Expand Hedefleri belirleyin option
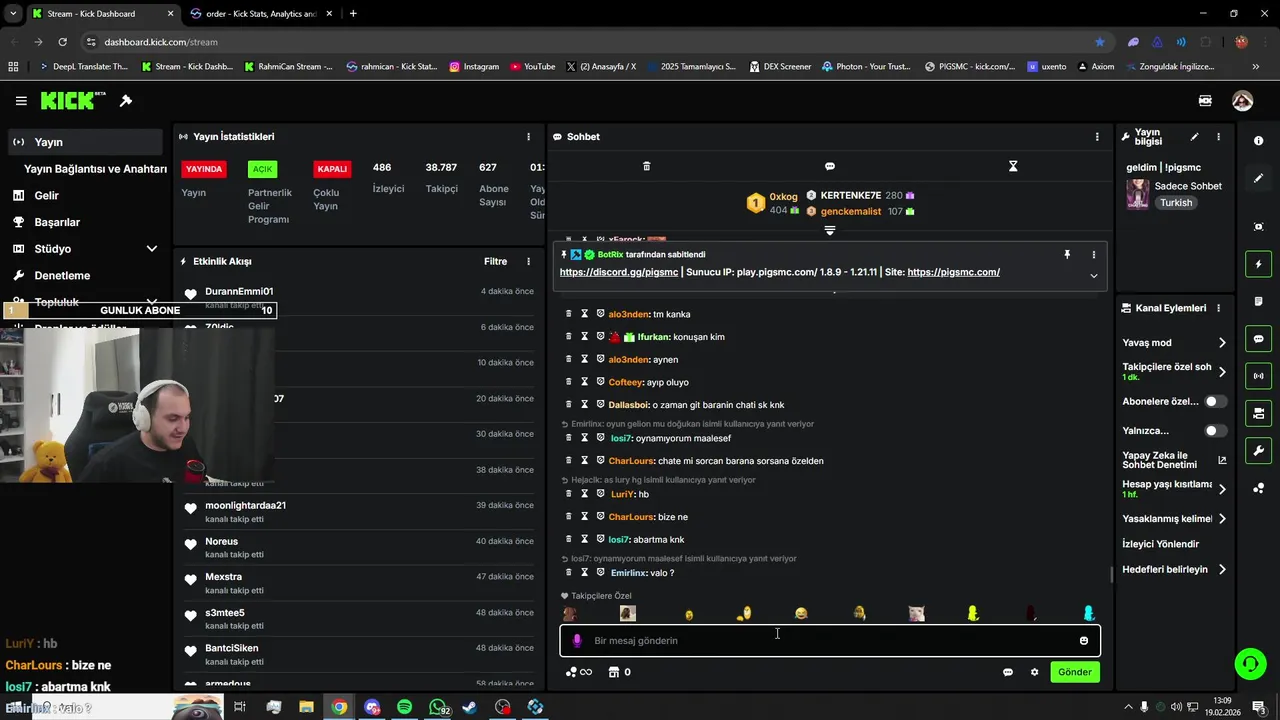This screenshot has height=720, width=1280. point(1222,570)
